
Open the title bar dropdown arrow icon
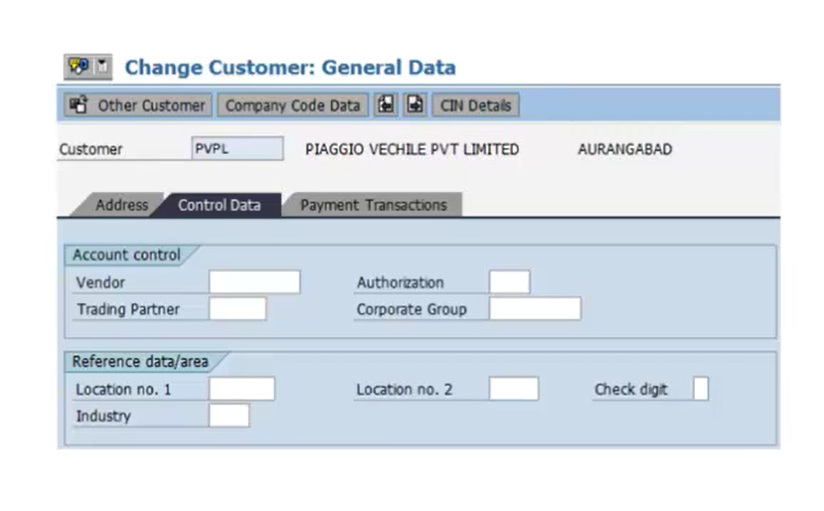coord(102,67)
